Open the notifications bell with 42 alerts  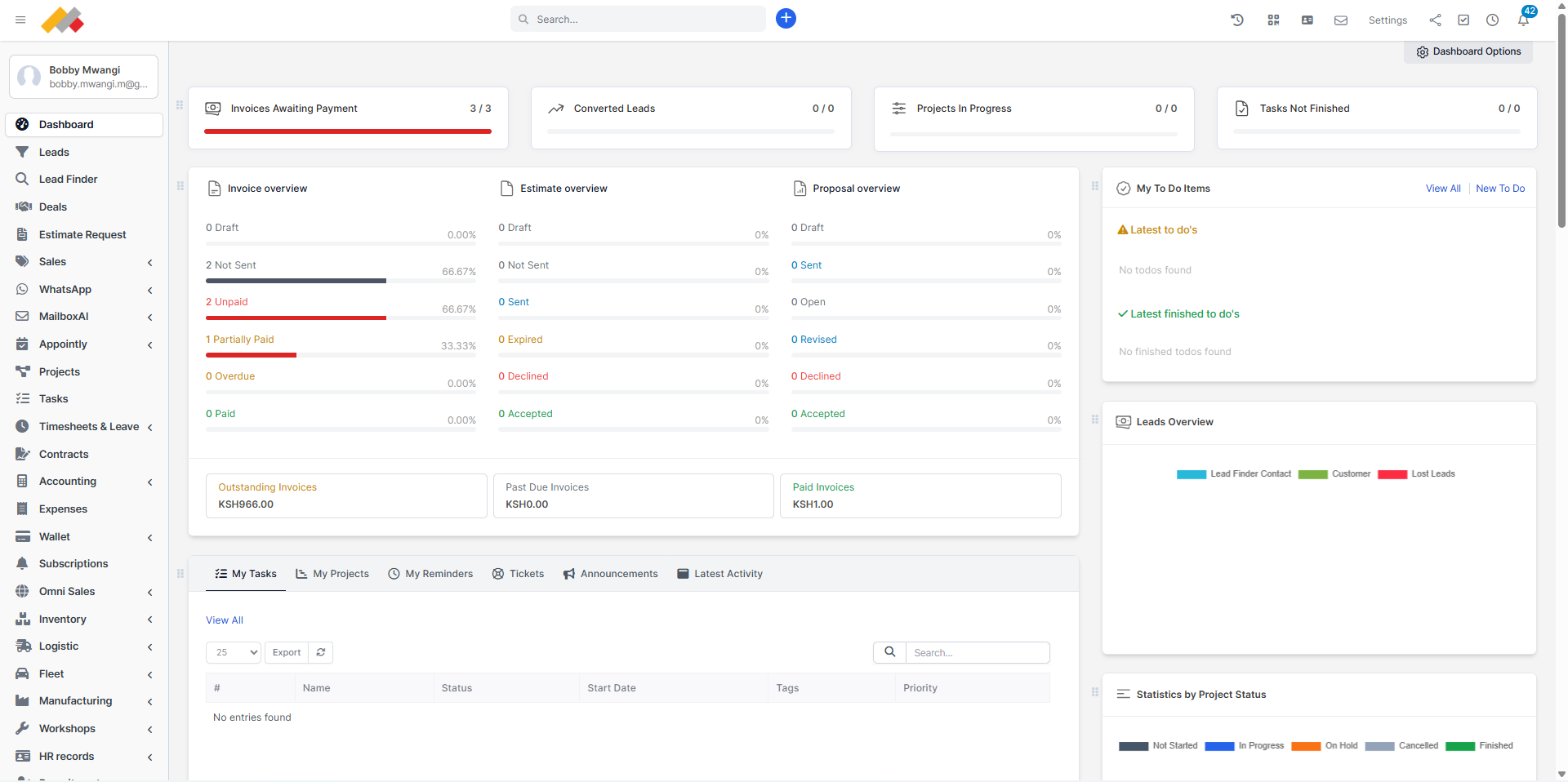1522,20
